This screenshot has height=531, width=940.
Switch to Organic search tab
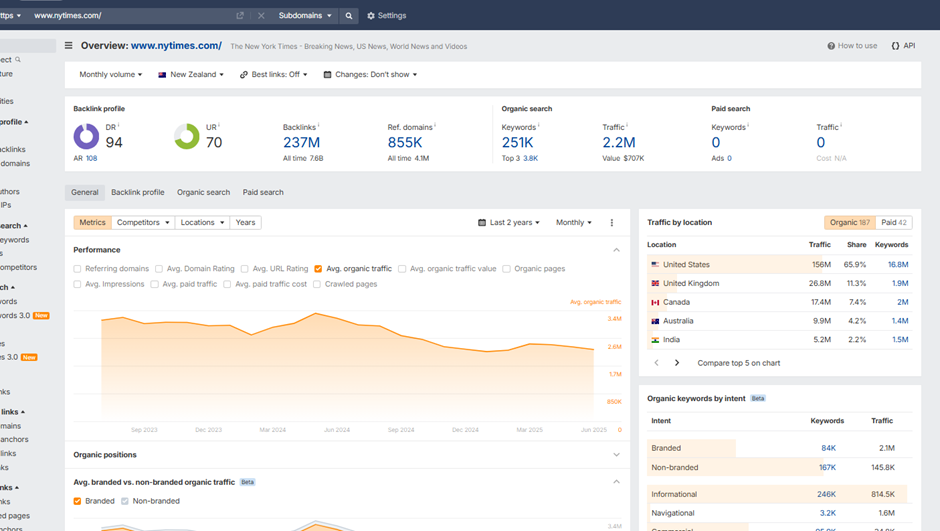click(203, 192)
